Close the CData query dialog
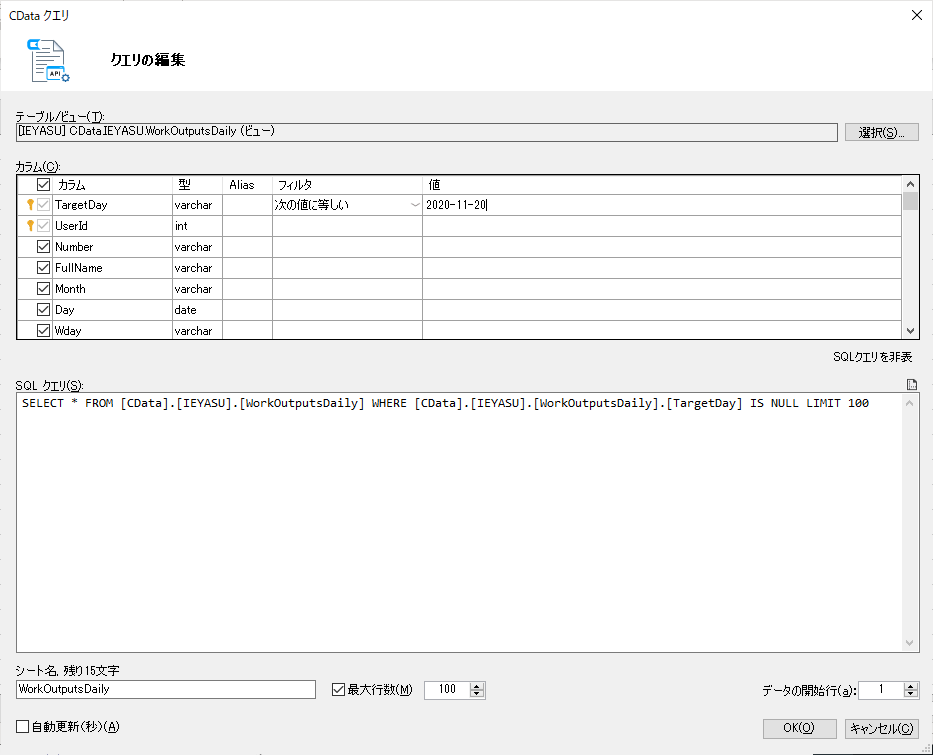This screenshot has height=755, width=933. coord(917,15)
